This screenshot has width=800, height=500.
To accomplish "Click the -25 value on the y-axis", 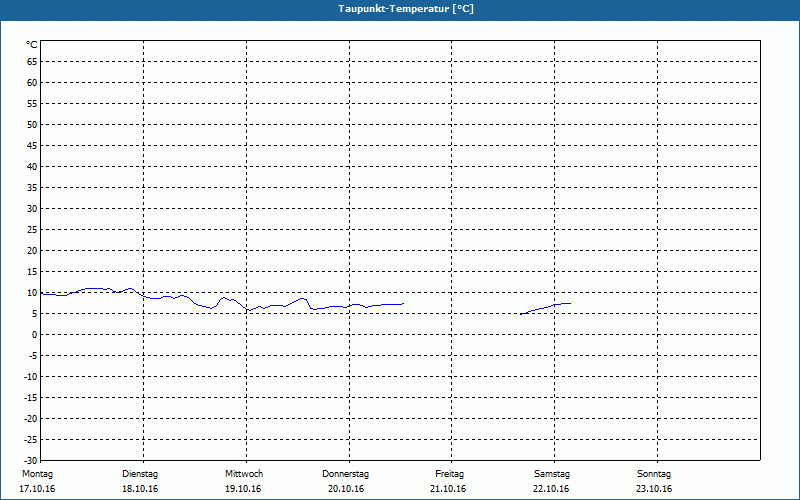I will (30, 439).
